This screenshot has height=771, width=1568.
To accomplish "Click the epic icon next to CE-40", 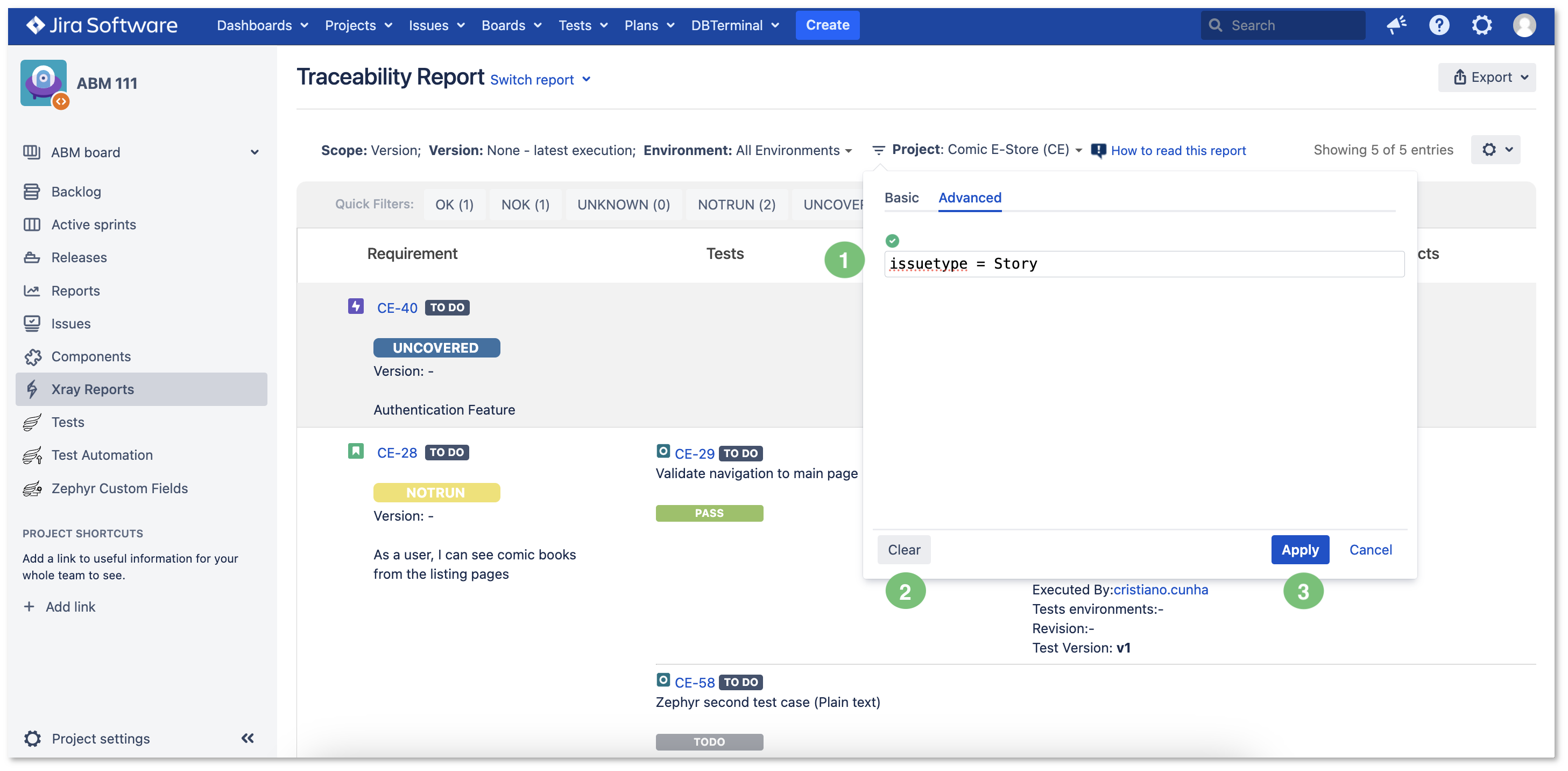I will [356, 306].
